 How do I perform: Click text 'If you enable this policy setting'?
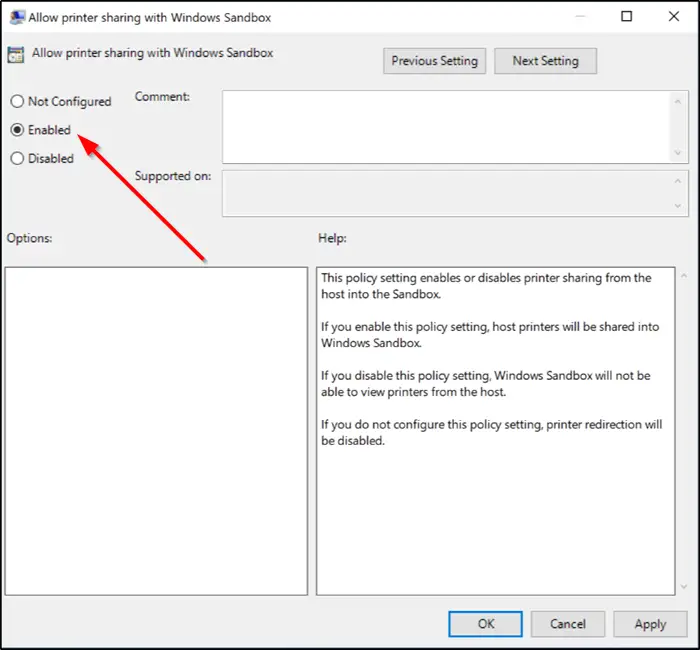pyautogui.click(x=405, y=327)
